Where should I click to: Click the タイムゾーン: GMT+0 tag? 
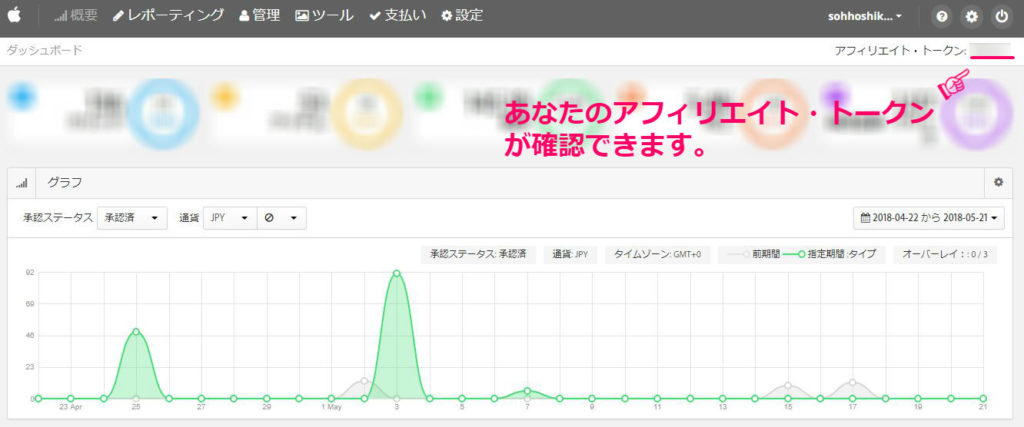tap(657, 255)
